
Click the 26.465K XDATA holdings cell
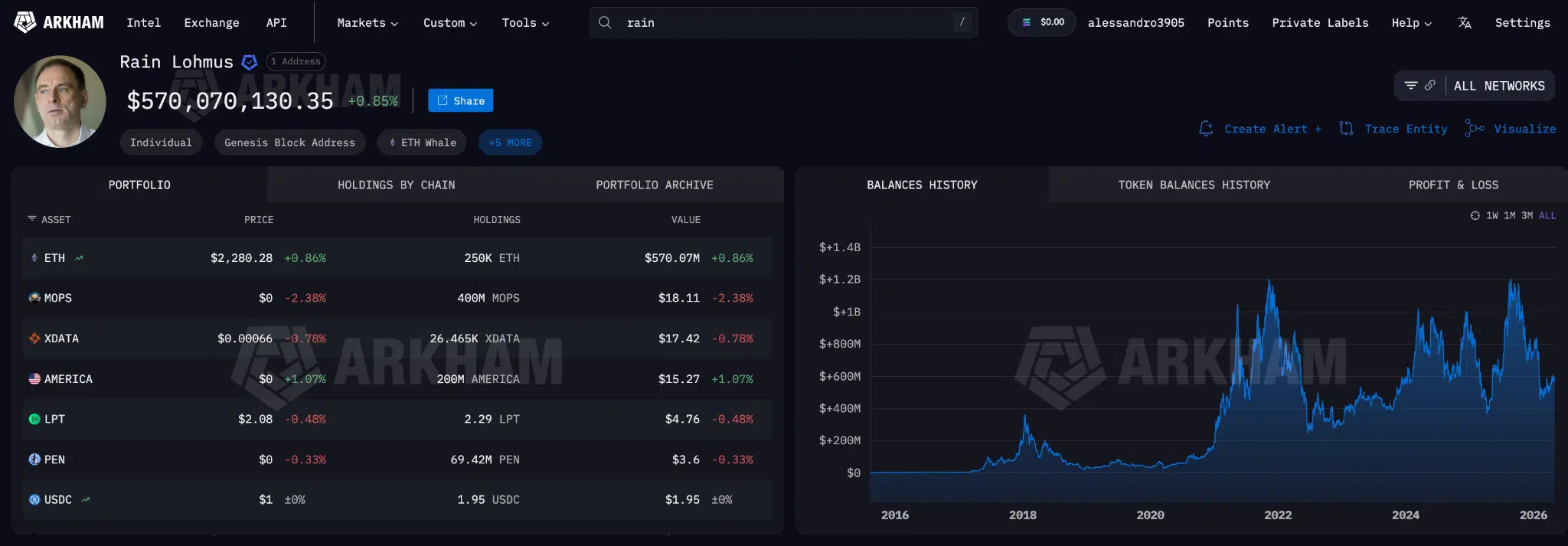(x=475, y=338)
